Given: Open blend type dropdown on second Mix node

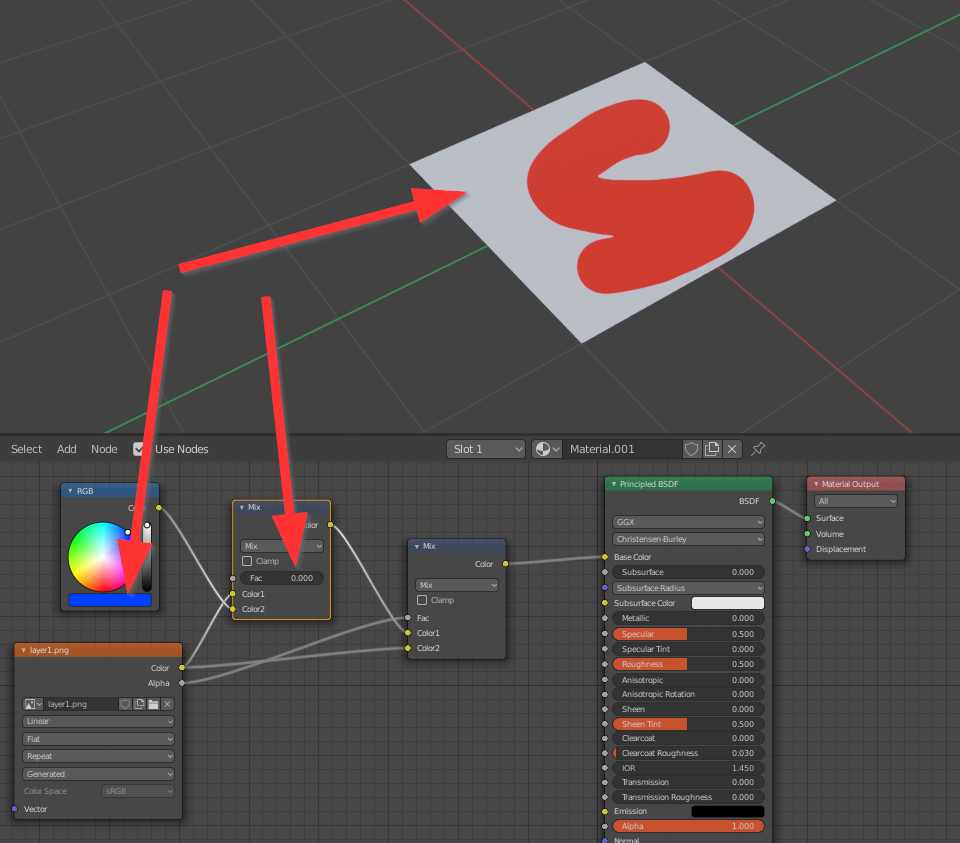Looking at the screenshot, I should [x=457, y=585].
